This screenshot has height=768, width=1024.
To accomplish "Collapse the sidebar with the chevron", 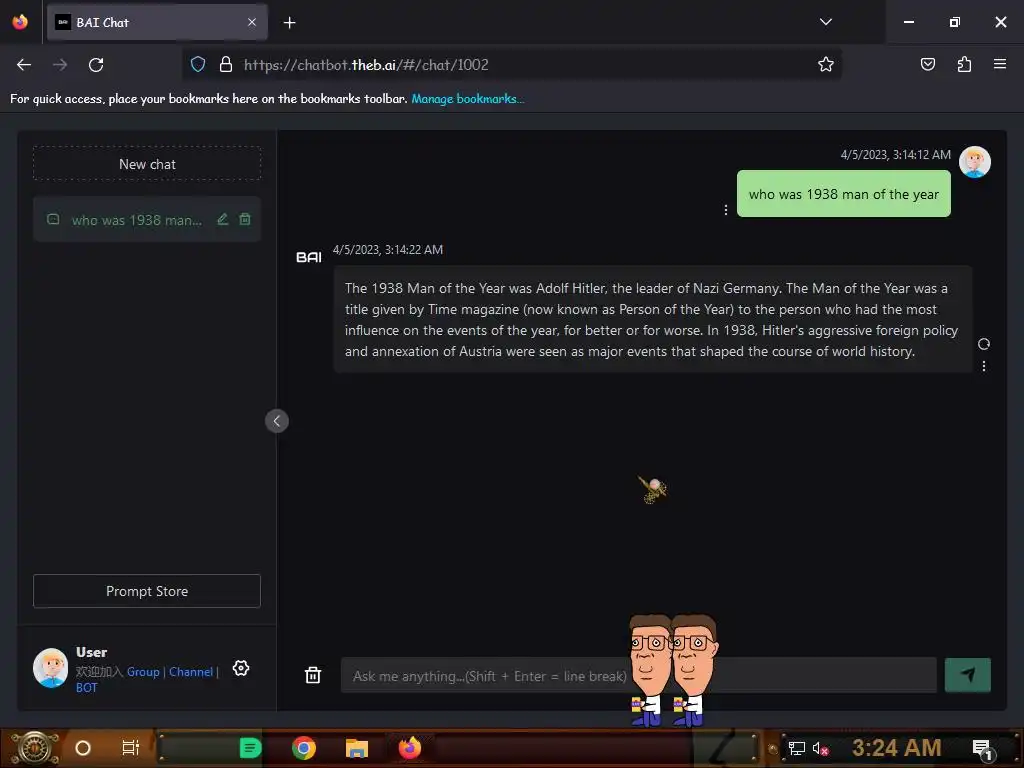I will [277, 421].
